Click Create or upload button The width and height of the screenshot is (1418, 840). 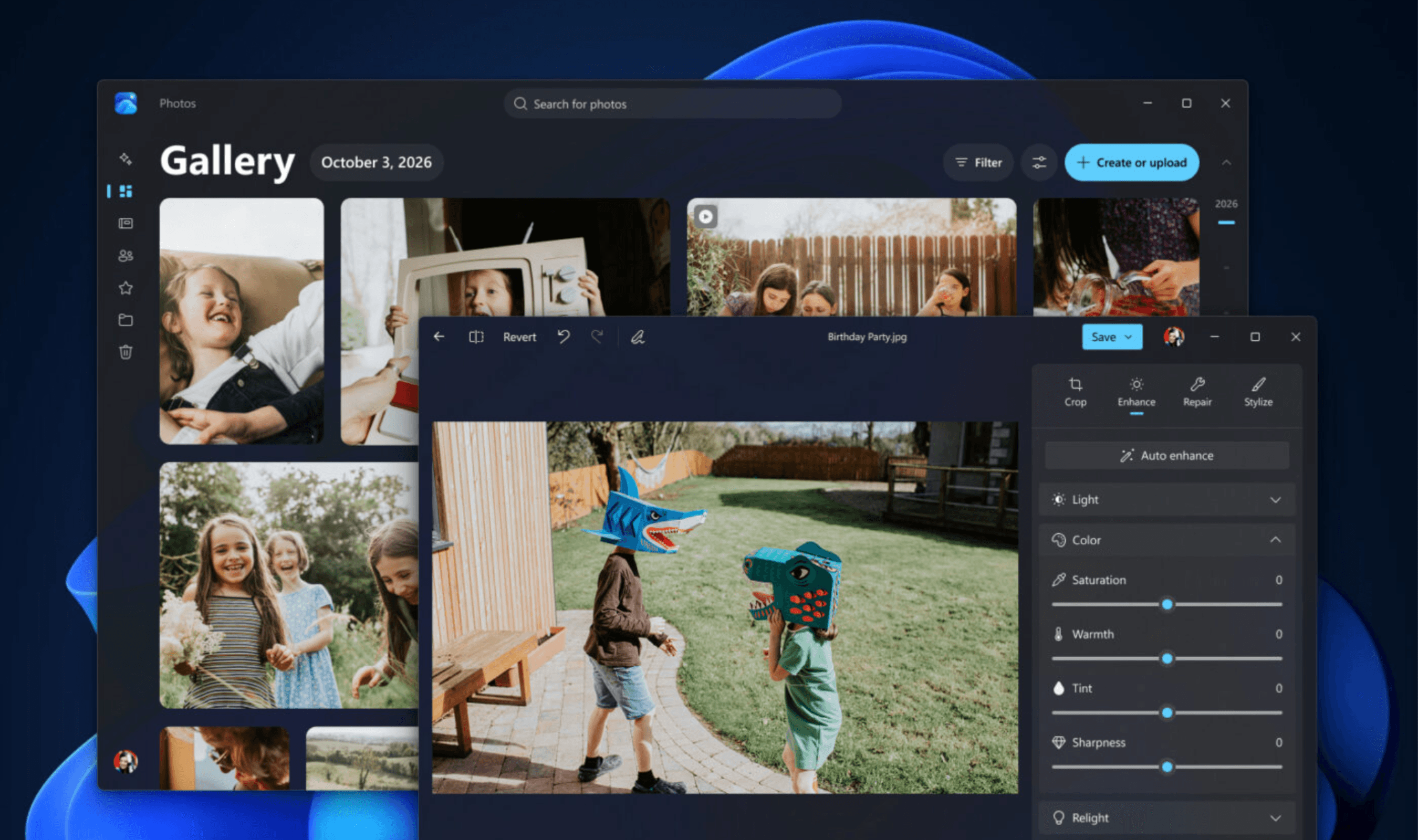click(x=1132, y=163)
